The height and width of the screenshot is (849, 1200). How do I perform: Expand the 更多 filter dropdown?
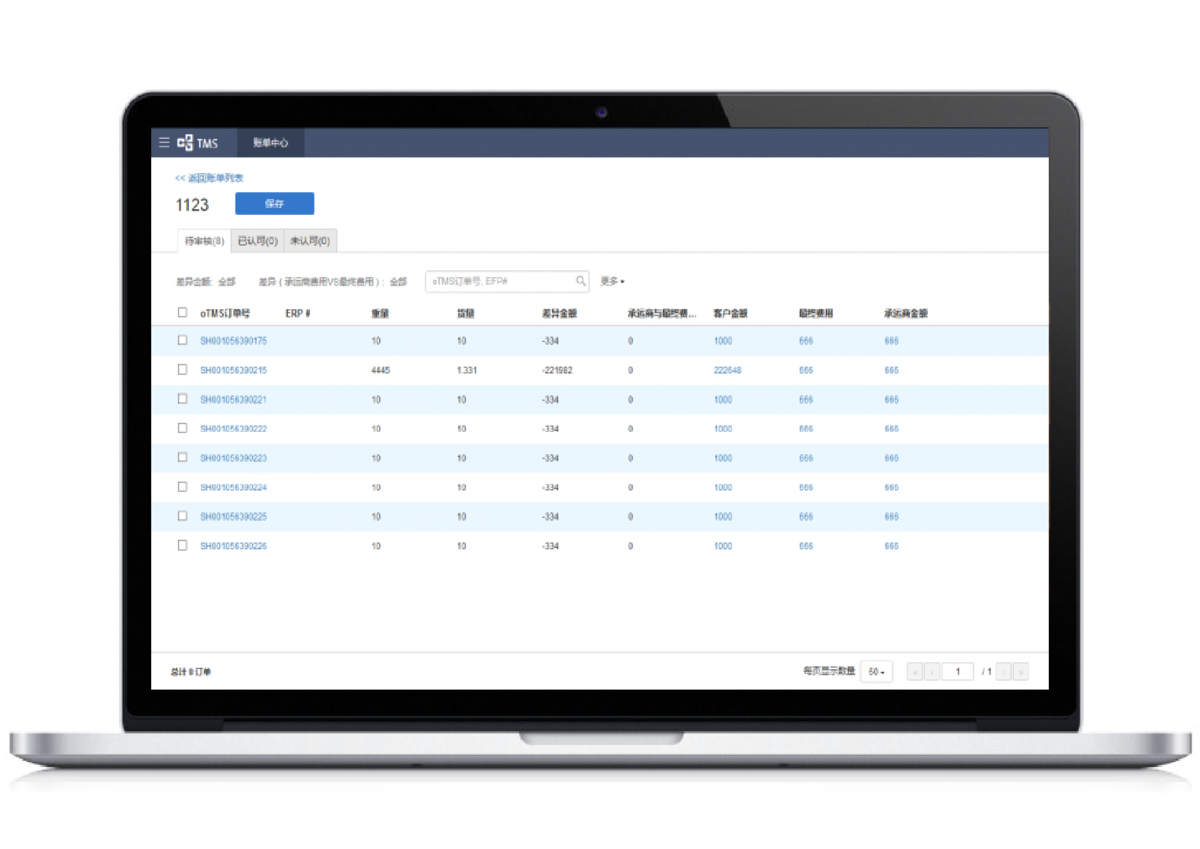pos(612,282)
